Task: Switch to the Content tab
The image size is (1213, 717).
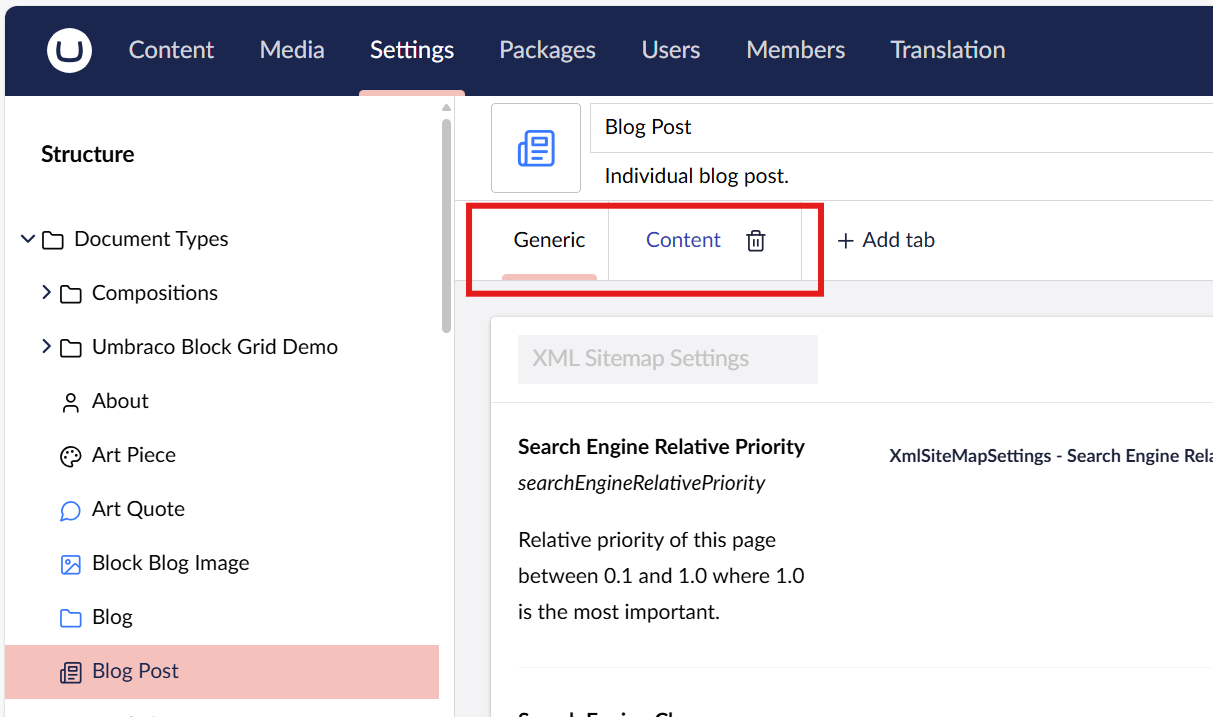Action: 683,240
